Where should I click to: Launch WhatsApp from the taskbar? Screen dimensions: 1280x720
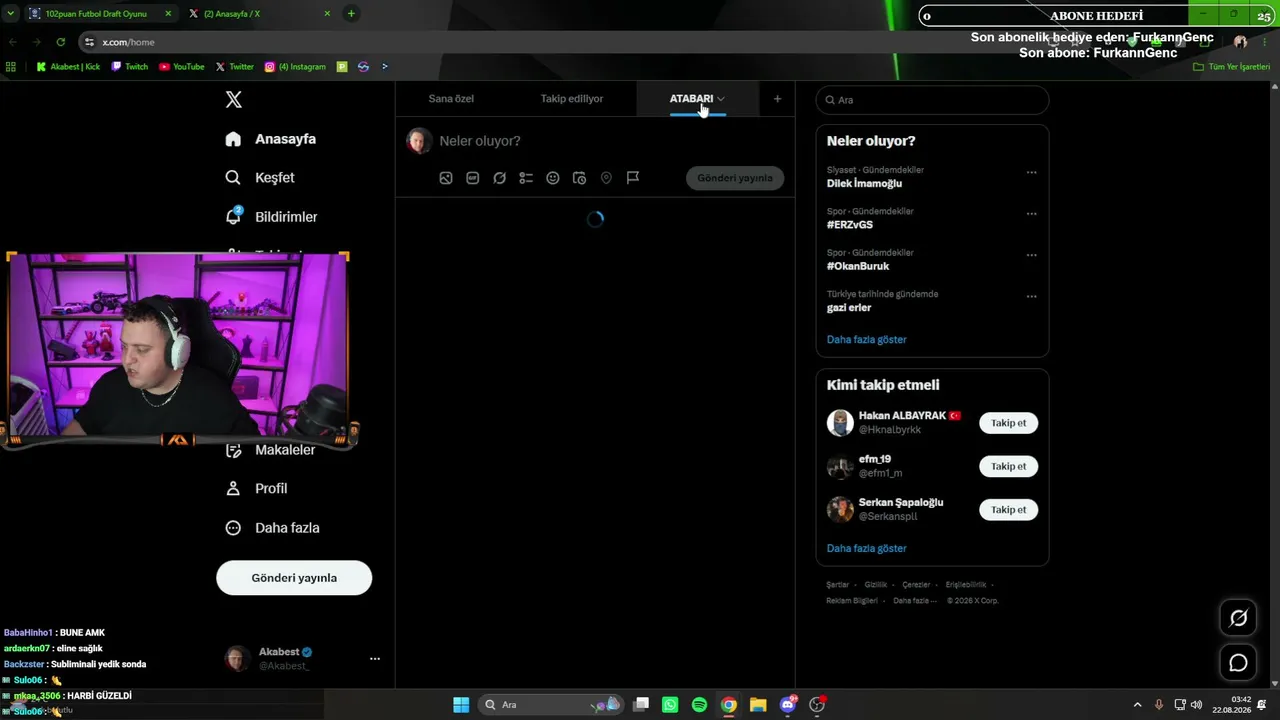tap(670, 705)
